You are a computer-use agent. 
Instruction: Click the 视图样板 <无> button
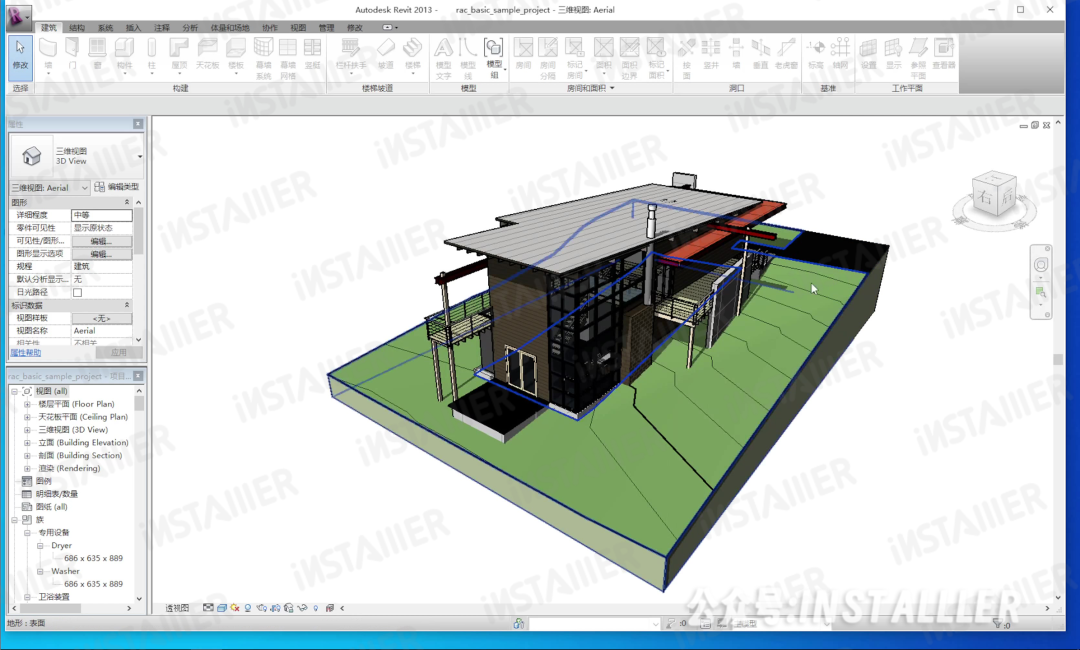click(x=101, y=318)
